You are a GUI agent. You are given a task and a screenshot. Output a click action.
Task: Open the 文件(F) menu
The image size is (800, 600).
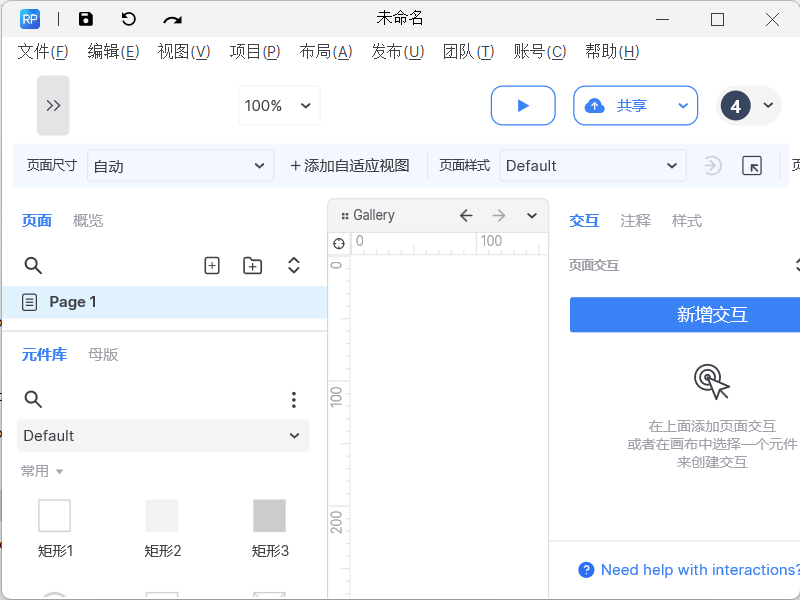pos(43,52)
